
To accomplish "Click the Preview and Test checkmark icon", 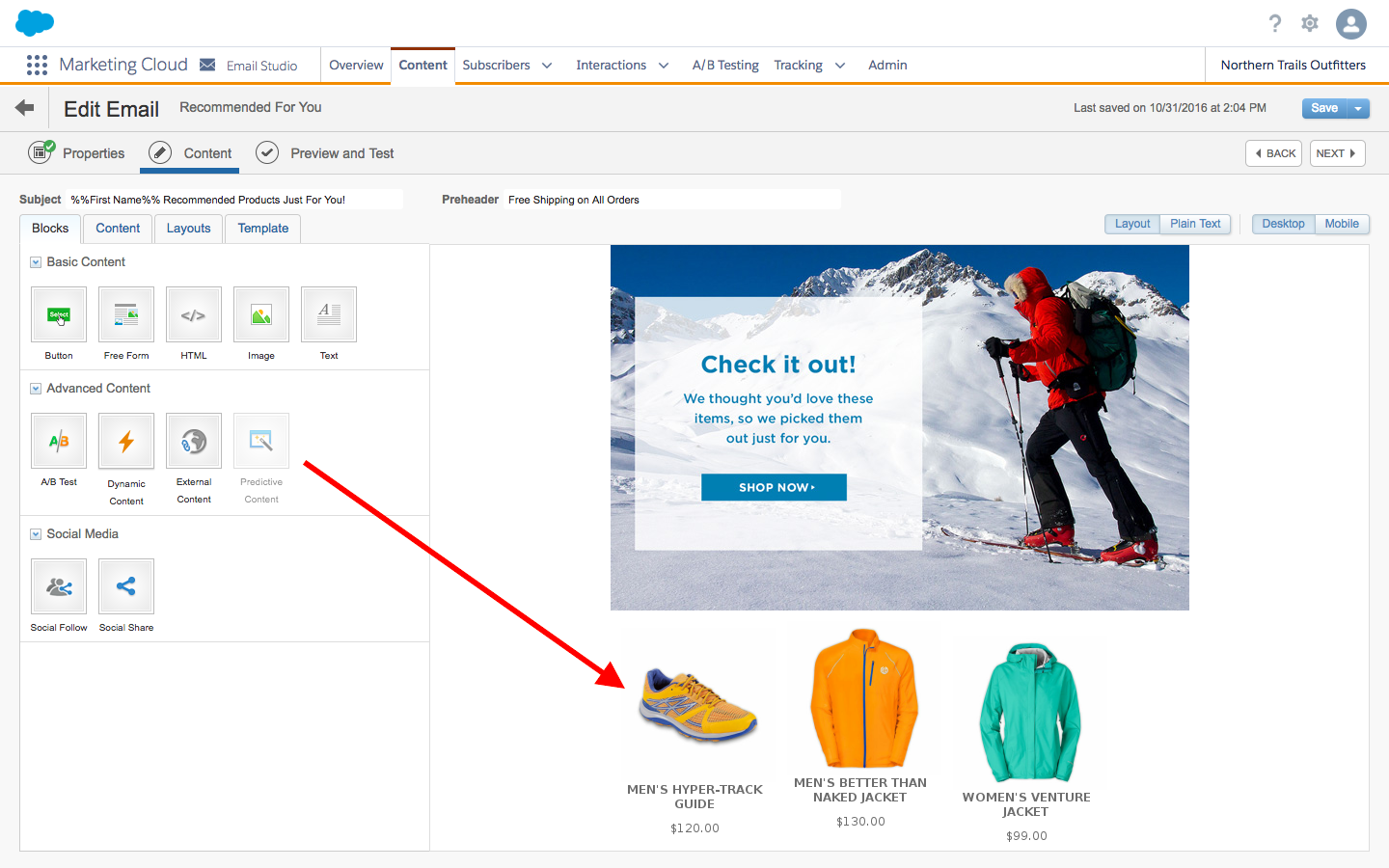I will tap(267, 152).
